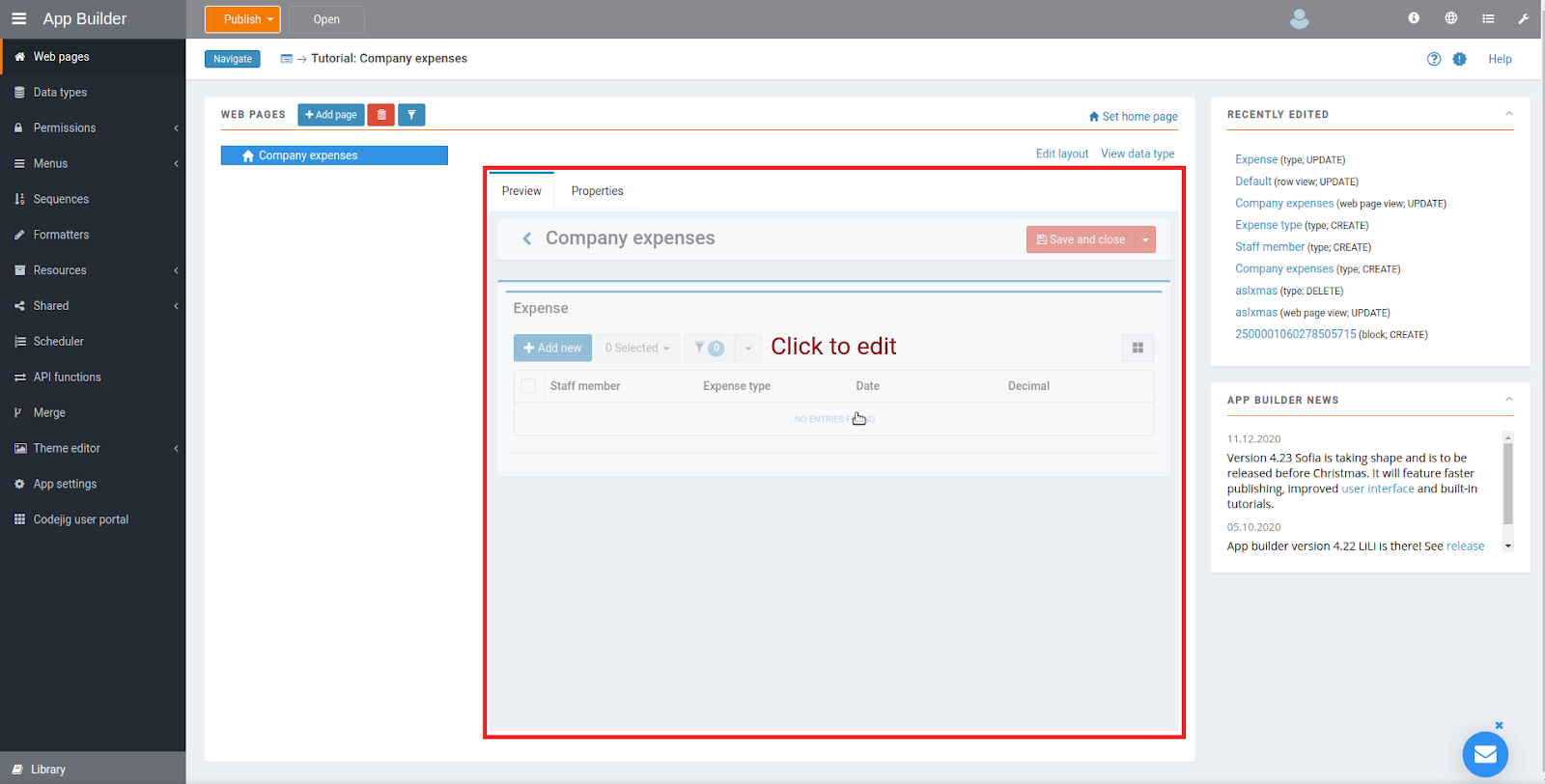Select Web pages in sidebar
The width and height of the screenshot is (1545, 784).
coord(93,57)
